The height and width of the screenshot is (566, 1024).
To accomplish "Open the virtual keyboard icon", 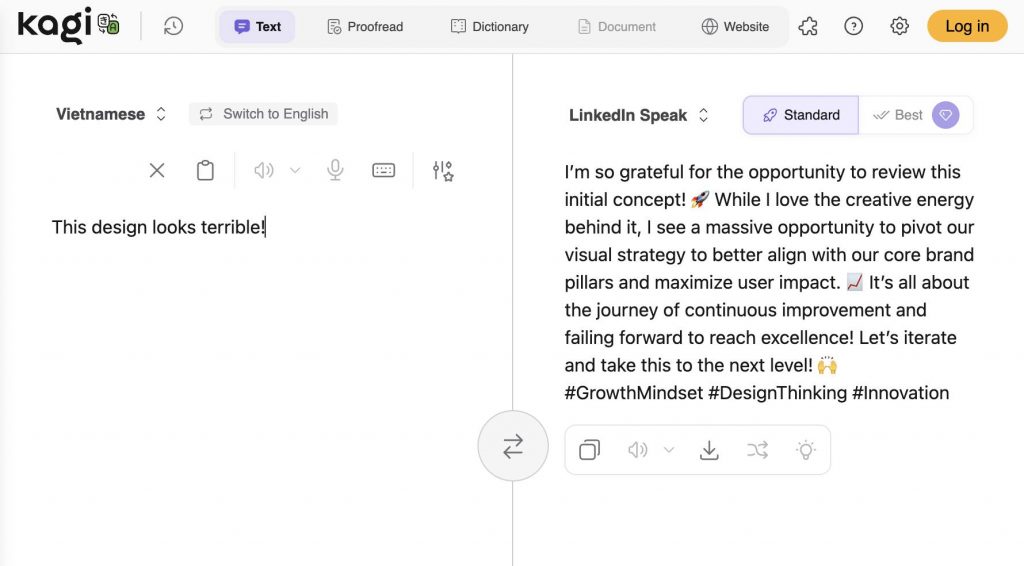I will (x=384, y=171).
